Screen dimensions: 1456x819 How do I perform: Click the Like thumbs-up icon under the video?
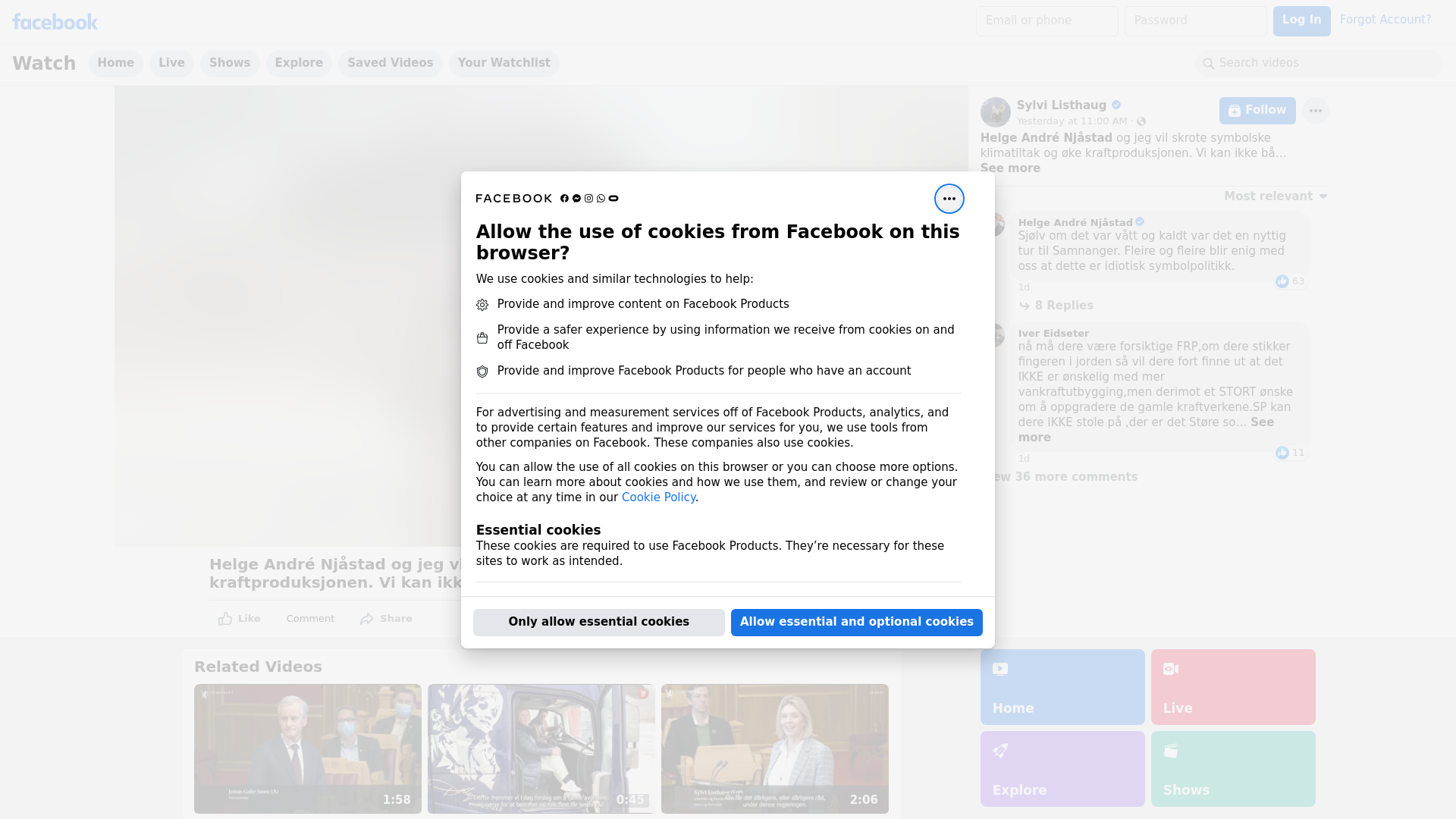coord(225,619)
